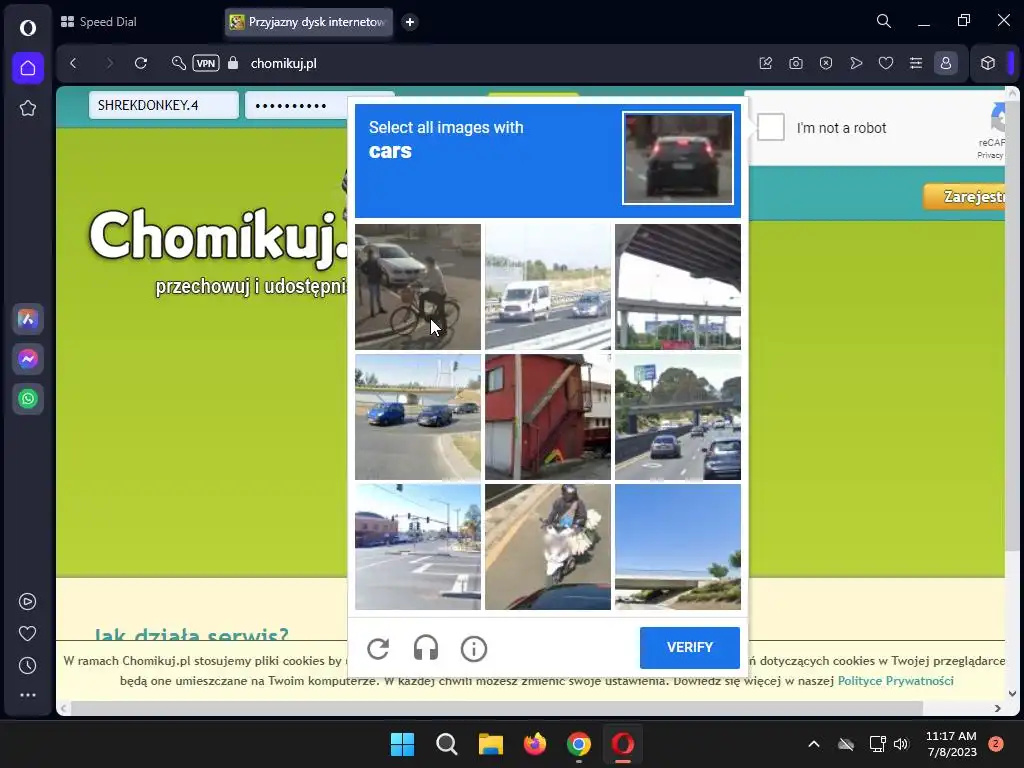Open the Aria AI sidebar icon

[27, 319]
